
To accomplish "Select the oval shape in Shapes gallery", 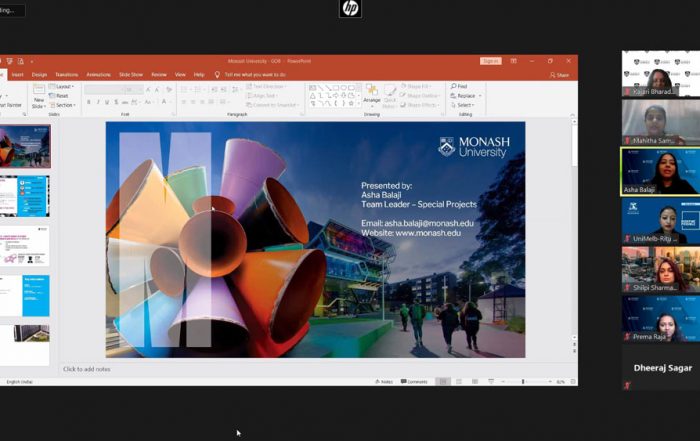I will tap(344, 88).
